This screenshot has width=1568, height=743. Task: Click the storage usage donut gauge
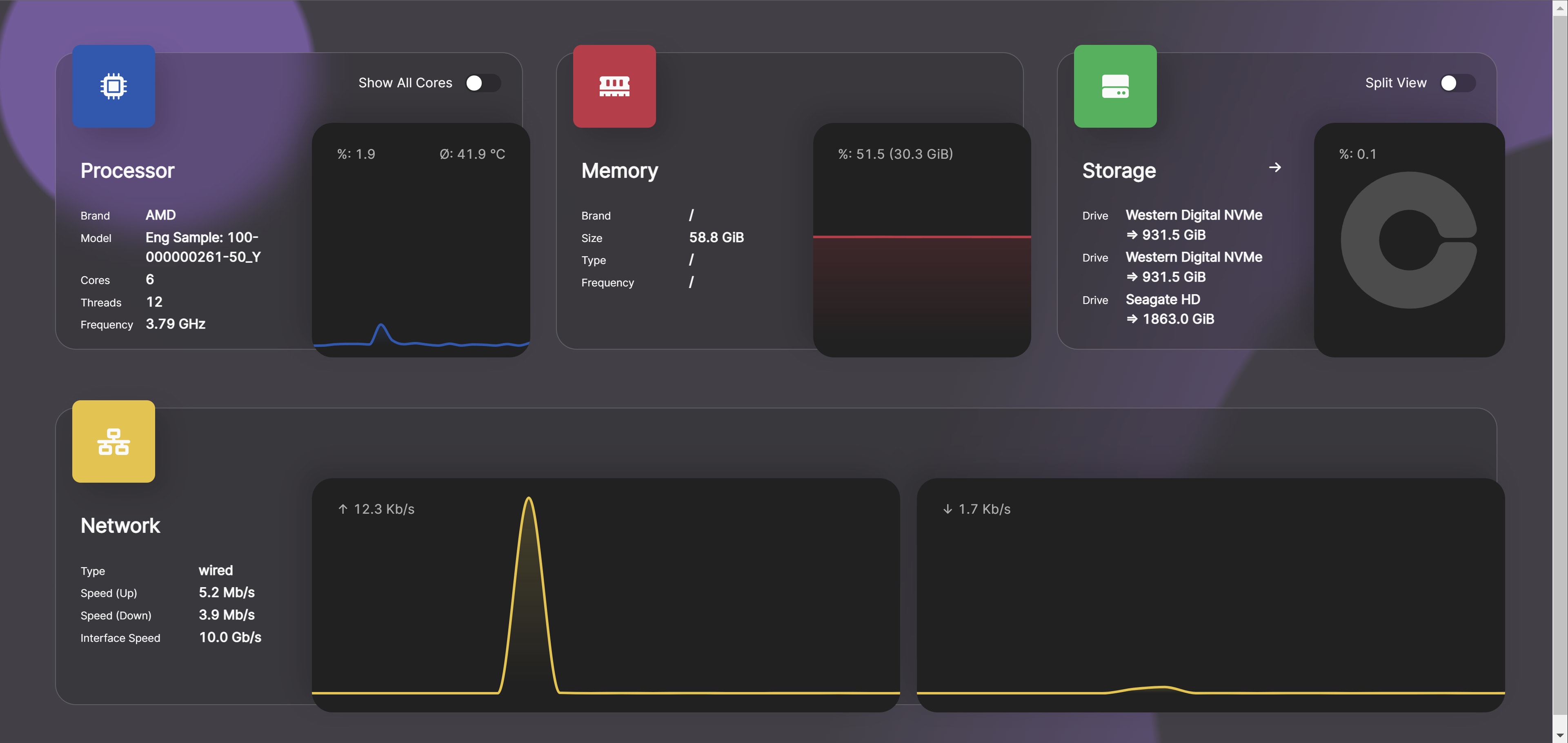1409,240
